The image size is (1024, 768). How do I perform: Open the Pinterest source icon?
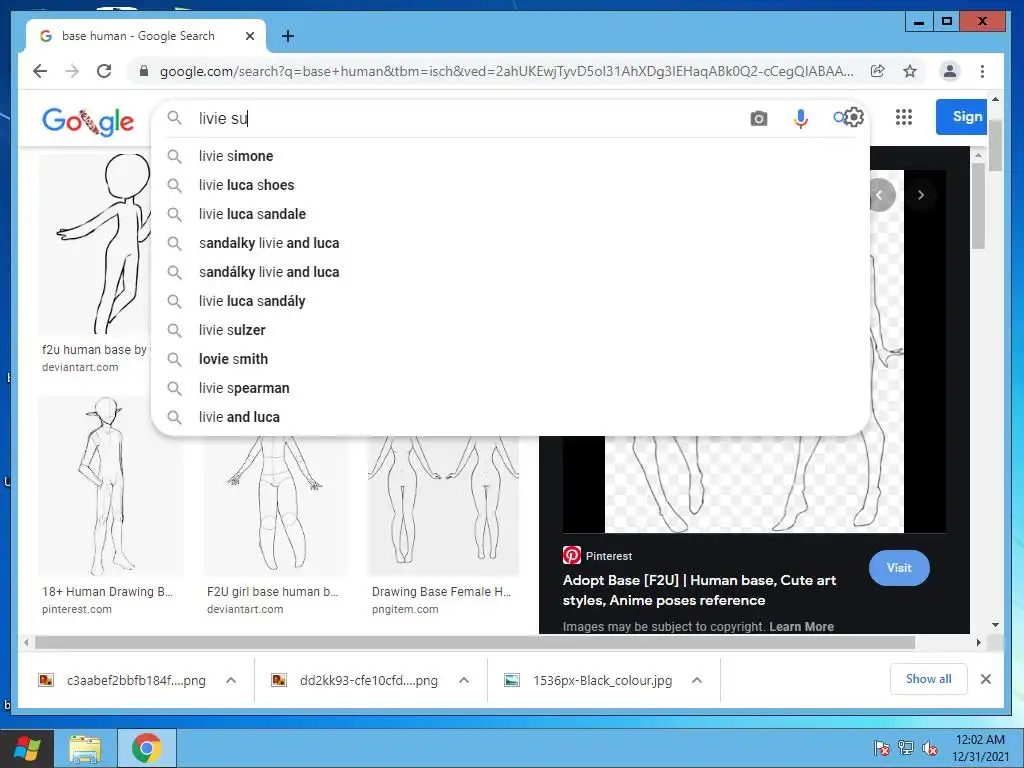coord(571,555)
